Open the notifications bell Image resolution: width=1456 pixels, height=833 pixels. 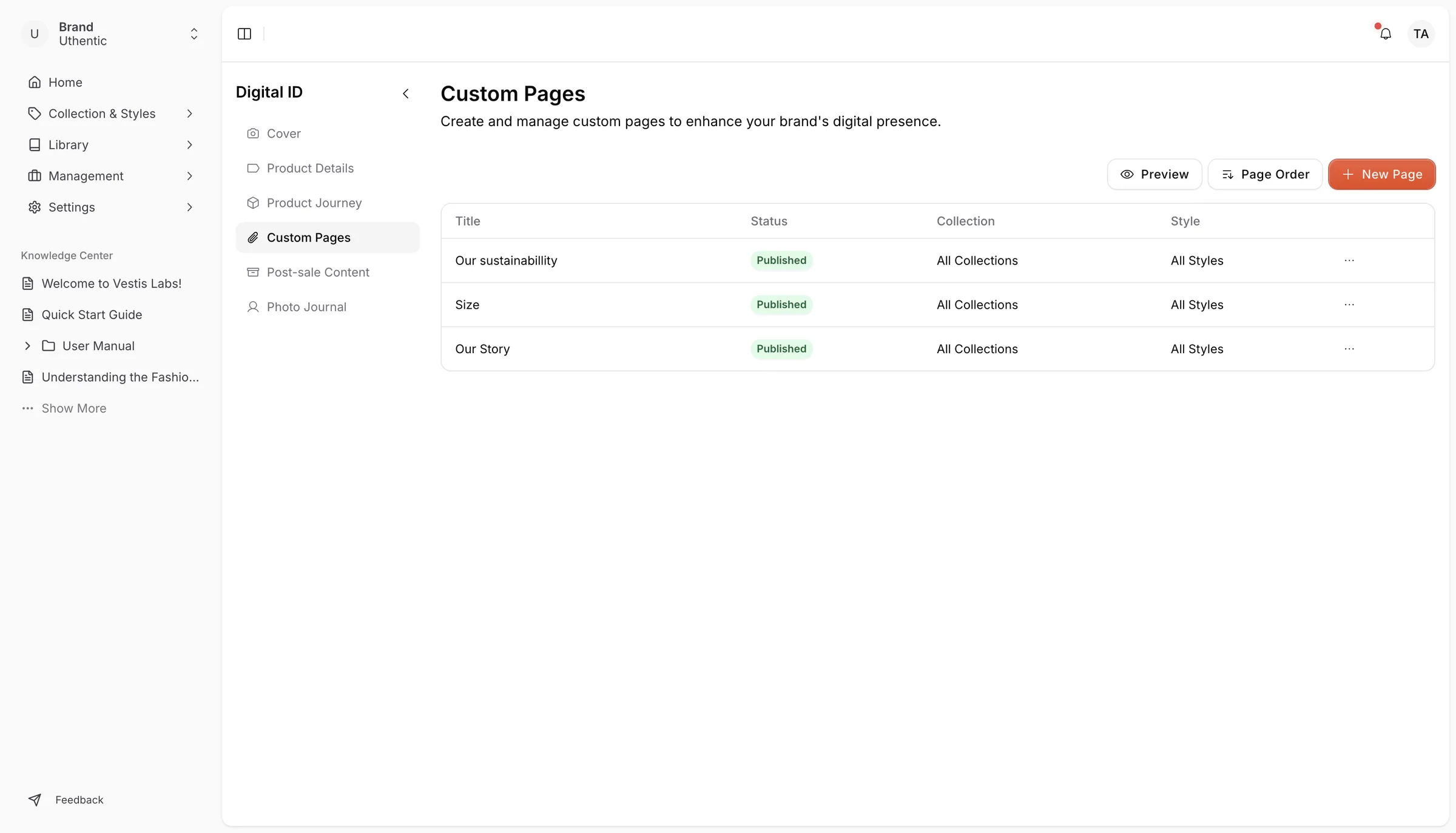pyautogui.click(x=1386, y=34)
